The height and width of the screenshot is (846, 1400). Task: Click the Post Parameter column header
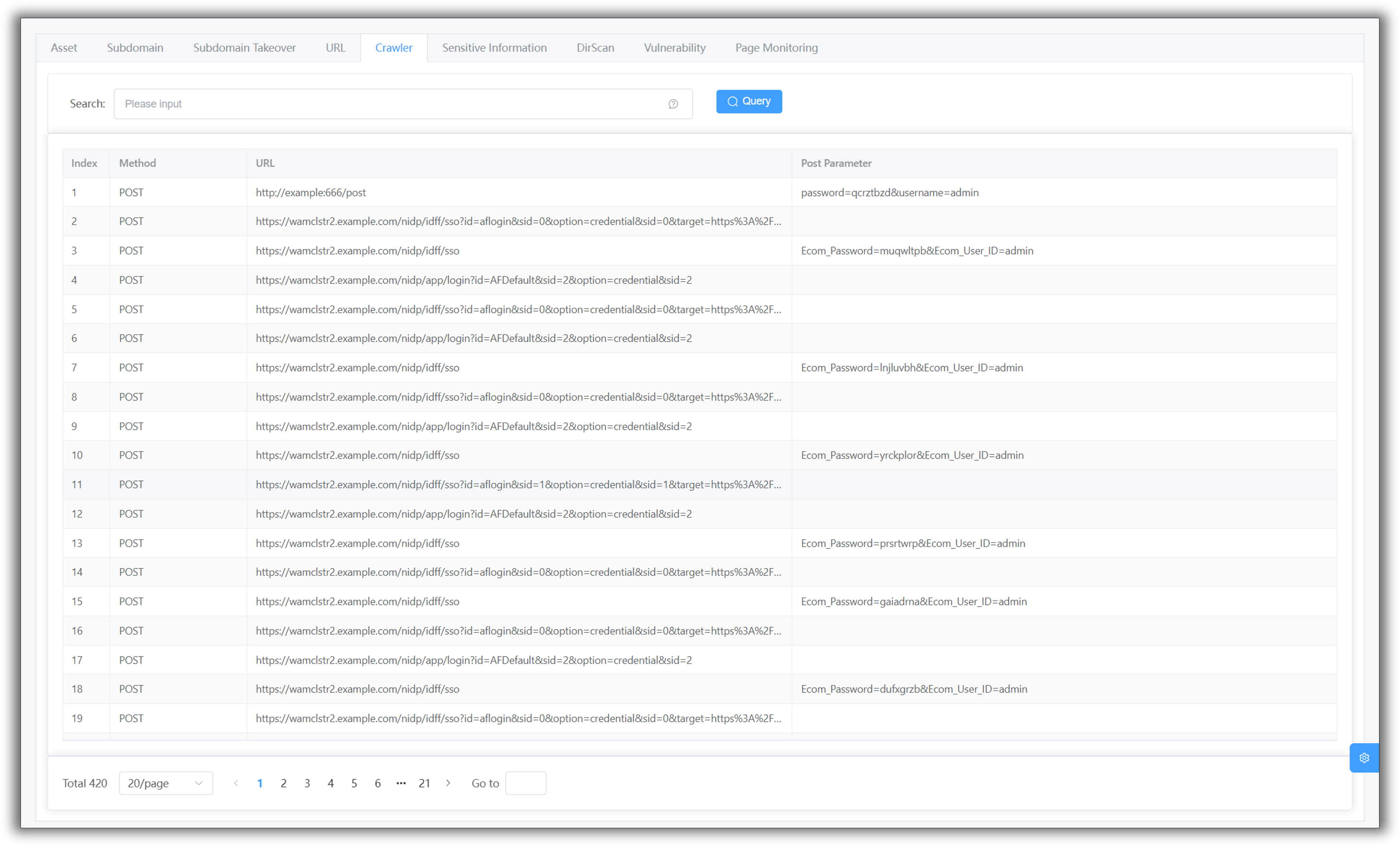836,163
